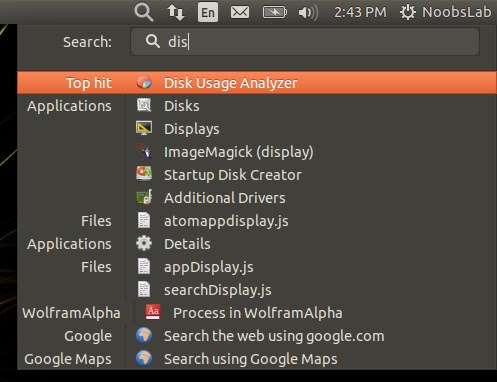
Task: Click the Displays monitor icon
Action: point(144,128)
